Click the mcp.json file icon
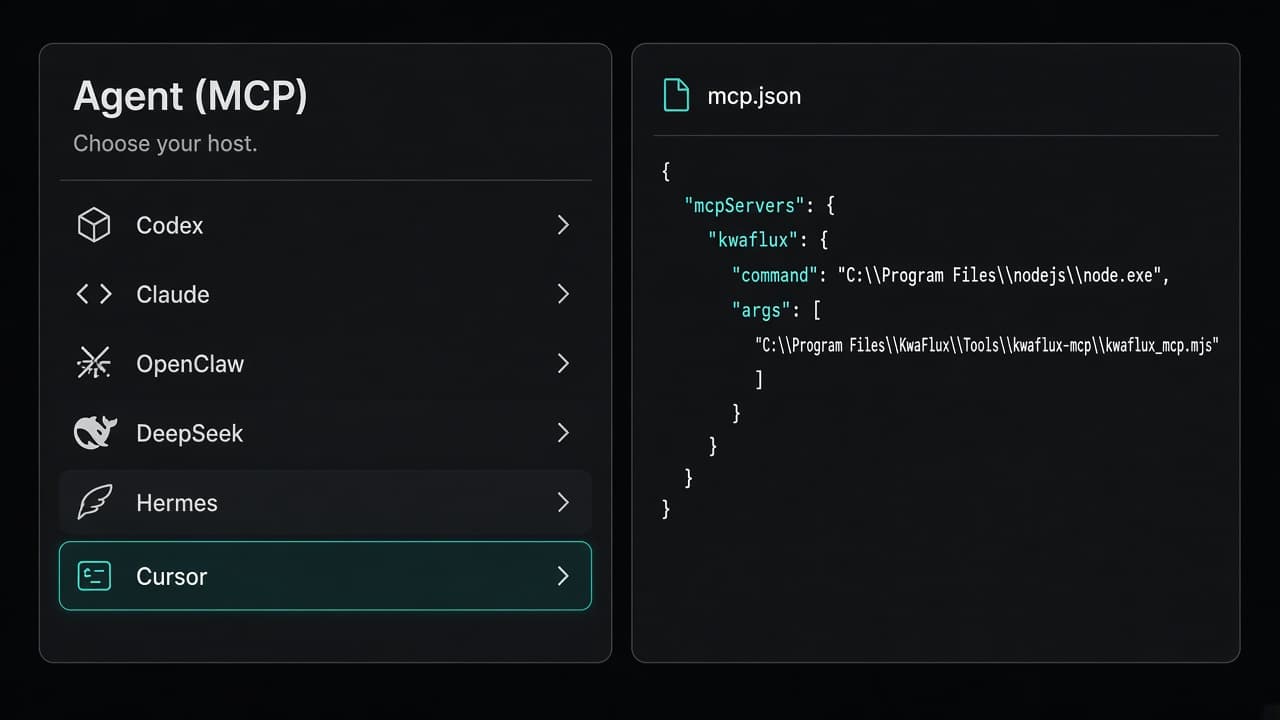Screen dimensions: 1280x720 pos(677,96)
